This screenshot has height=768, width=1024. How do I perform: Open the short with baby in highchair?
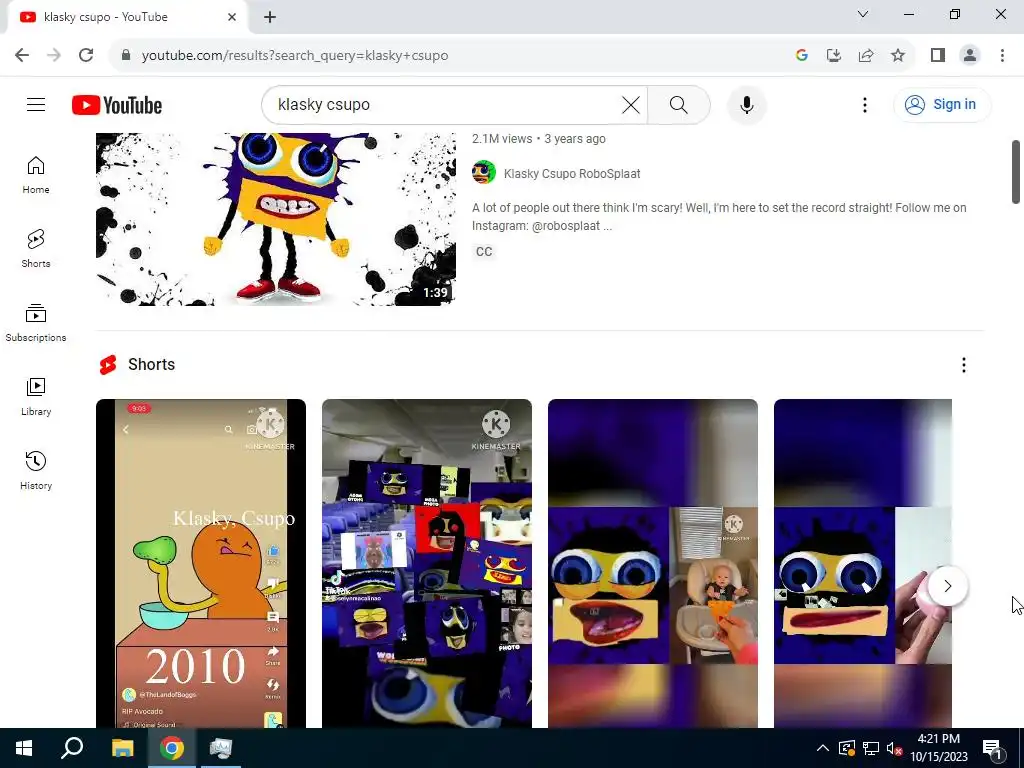coord(652,564)
